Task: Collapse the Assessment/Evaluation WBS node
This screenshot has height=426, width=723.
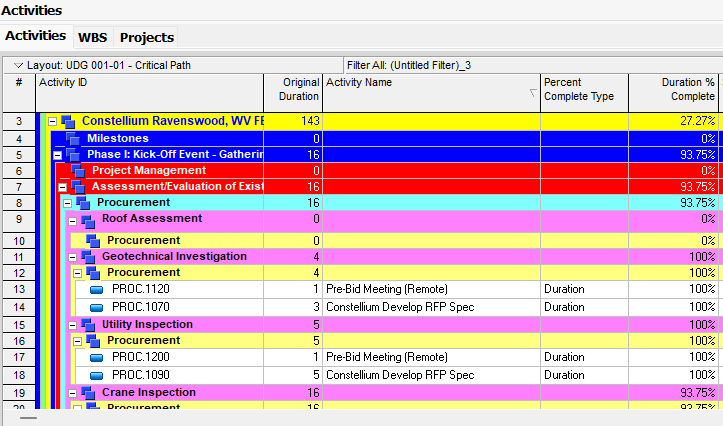Action: 62,187
